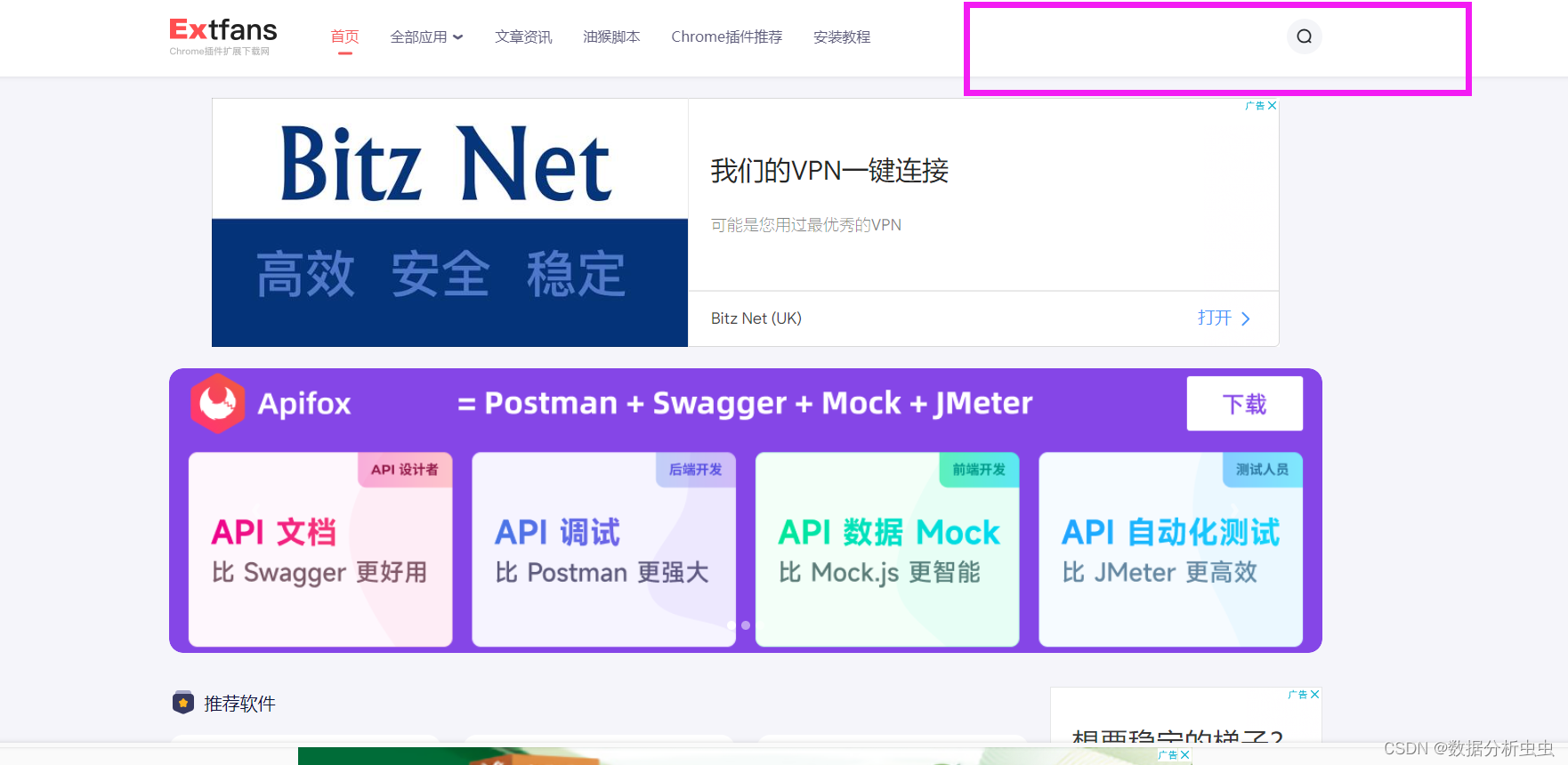
Task: Click the Bitz Net (UK) advertiser text
Action: (756, 318)
